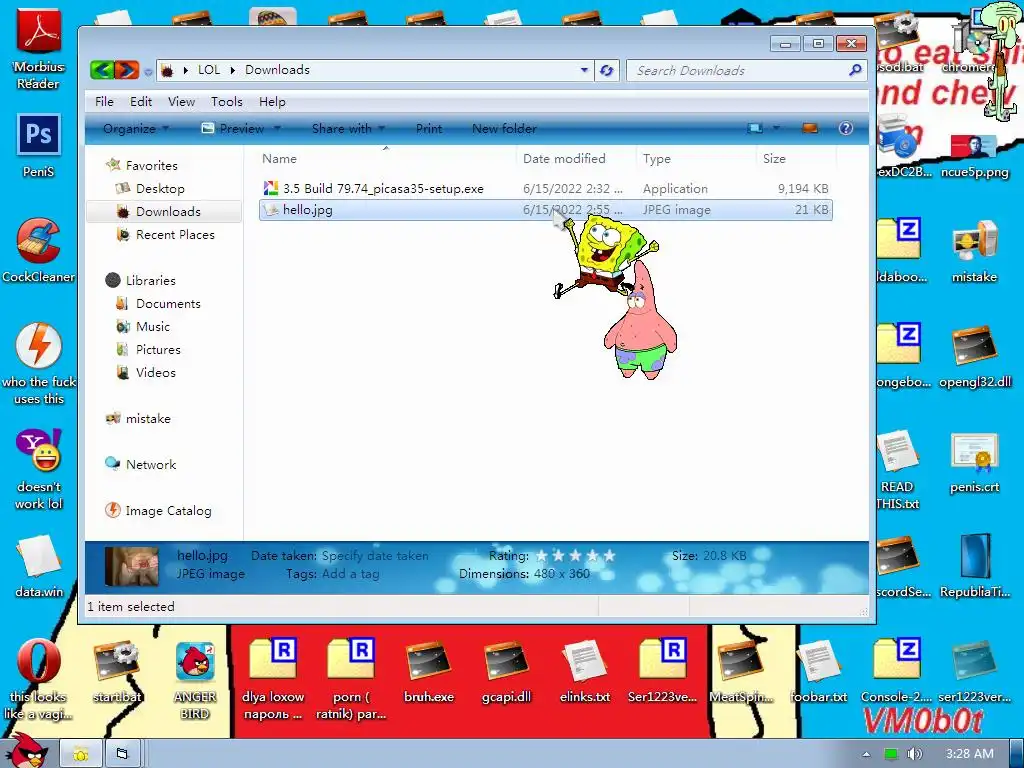1024x768 pixels.
Task: Set rating to three stars
Action: pos(575,556)
